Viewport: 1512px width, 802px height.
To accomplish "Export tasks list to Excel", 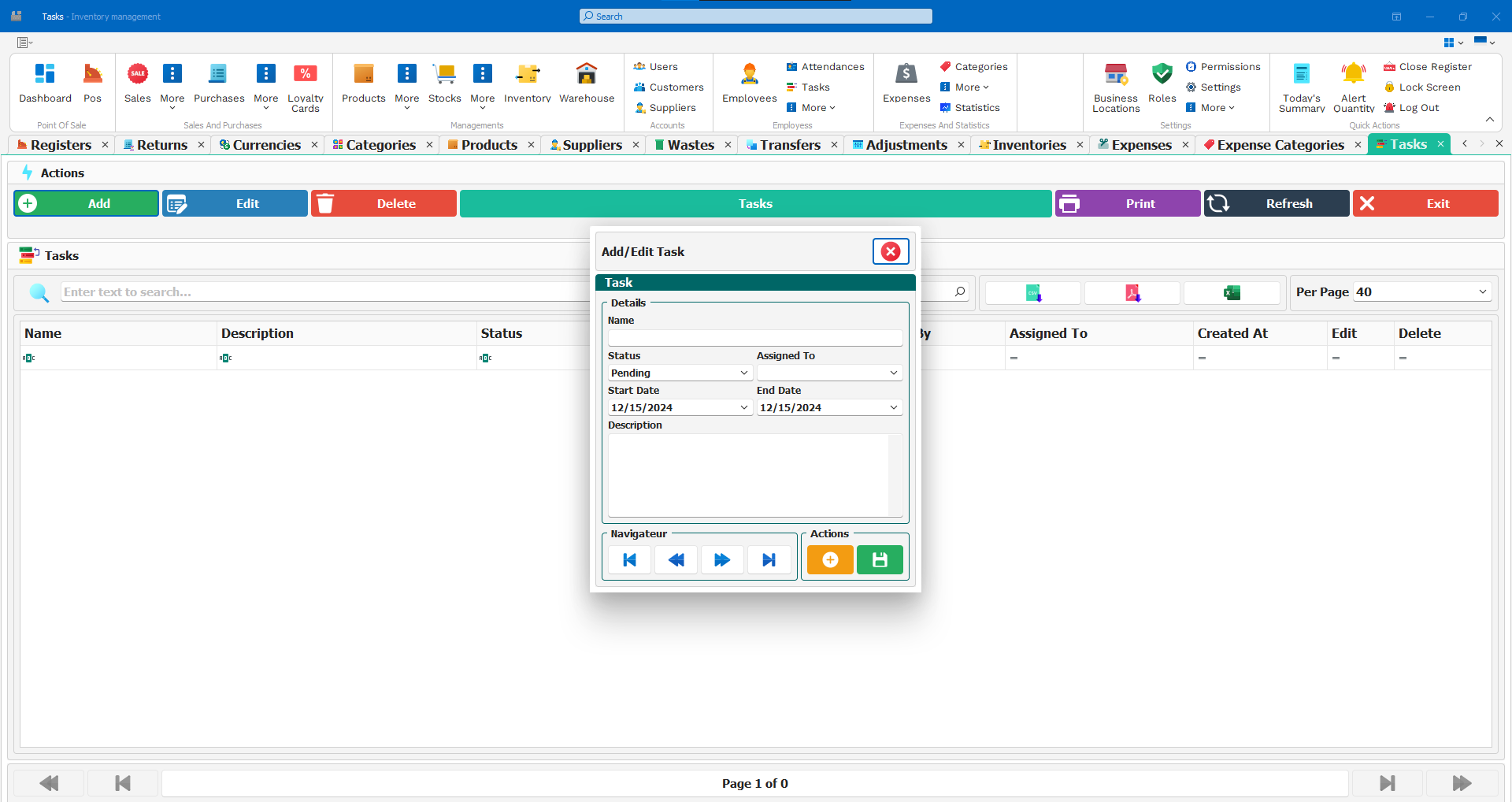I will pos(1232,293).
